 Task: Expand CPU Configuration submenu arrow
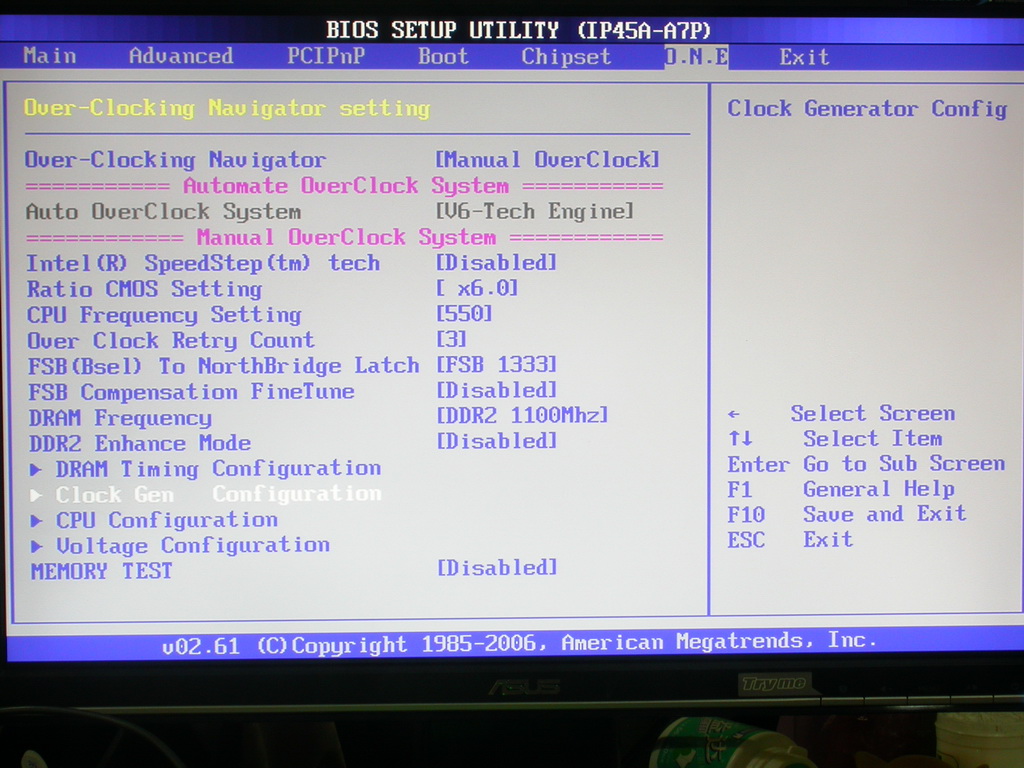37,520
